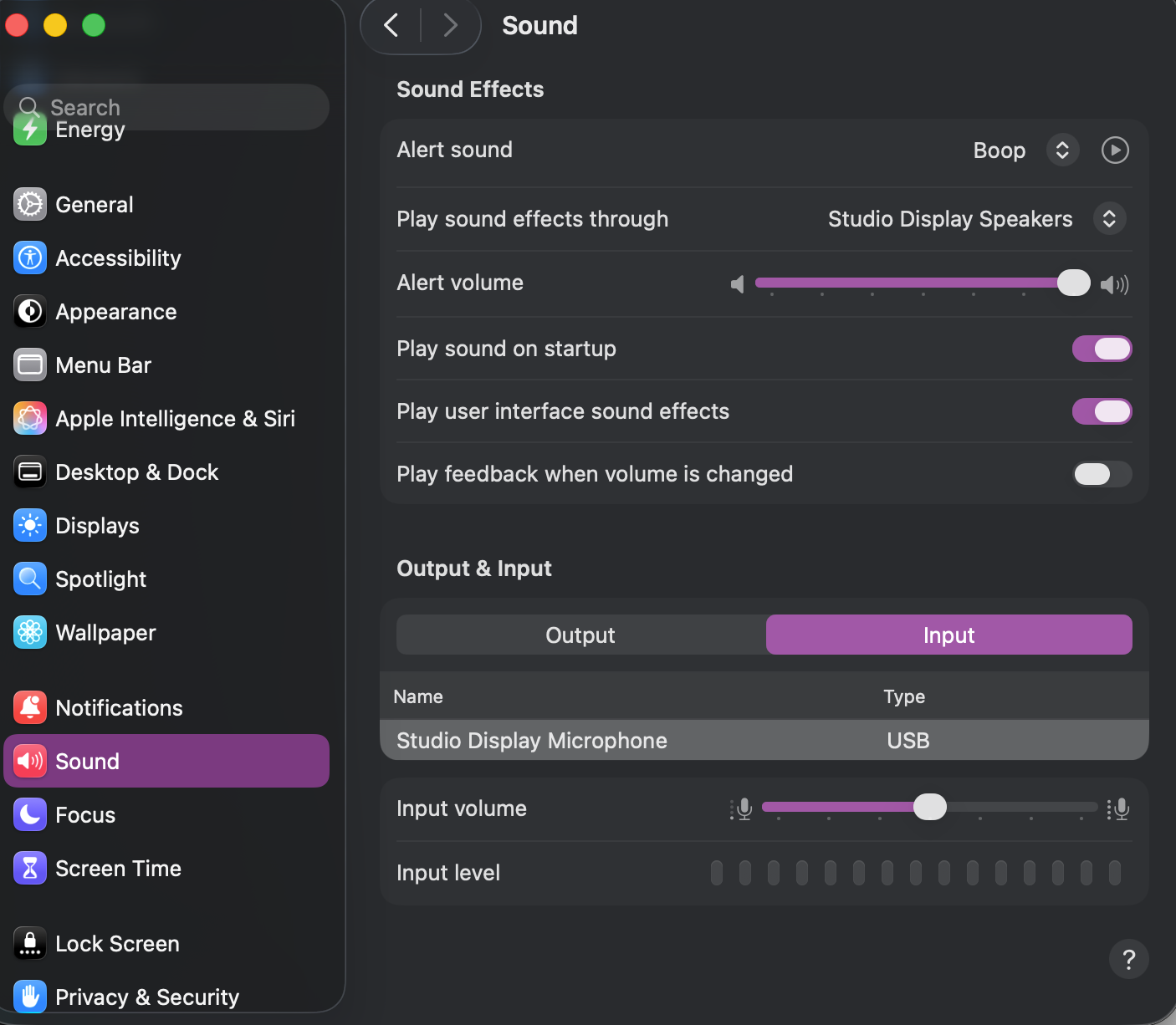Open the Accessibility settings icon
1176x1025 pixels.
[30, 258]
